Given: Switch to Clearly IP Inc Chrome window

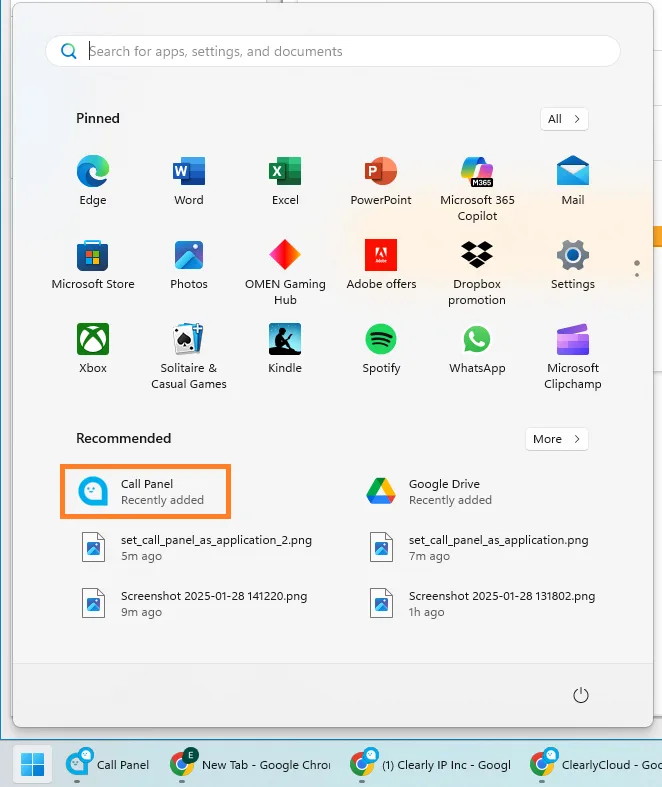Looking at the screenshot, I should (430, 764).
